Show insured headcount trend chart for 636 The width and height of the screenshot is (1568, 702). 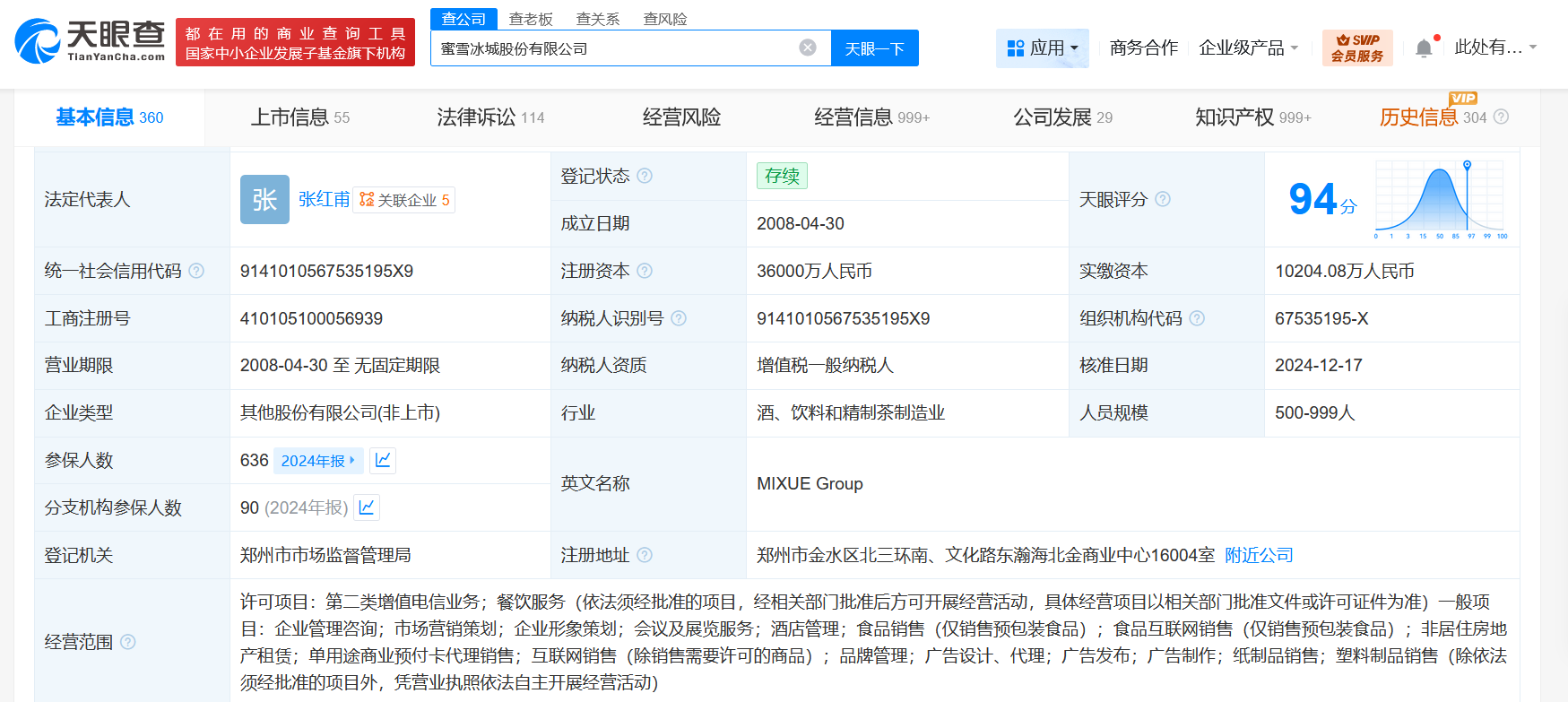tap(383, 460)
